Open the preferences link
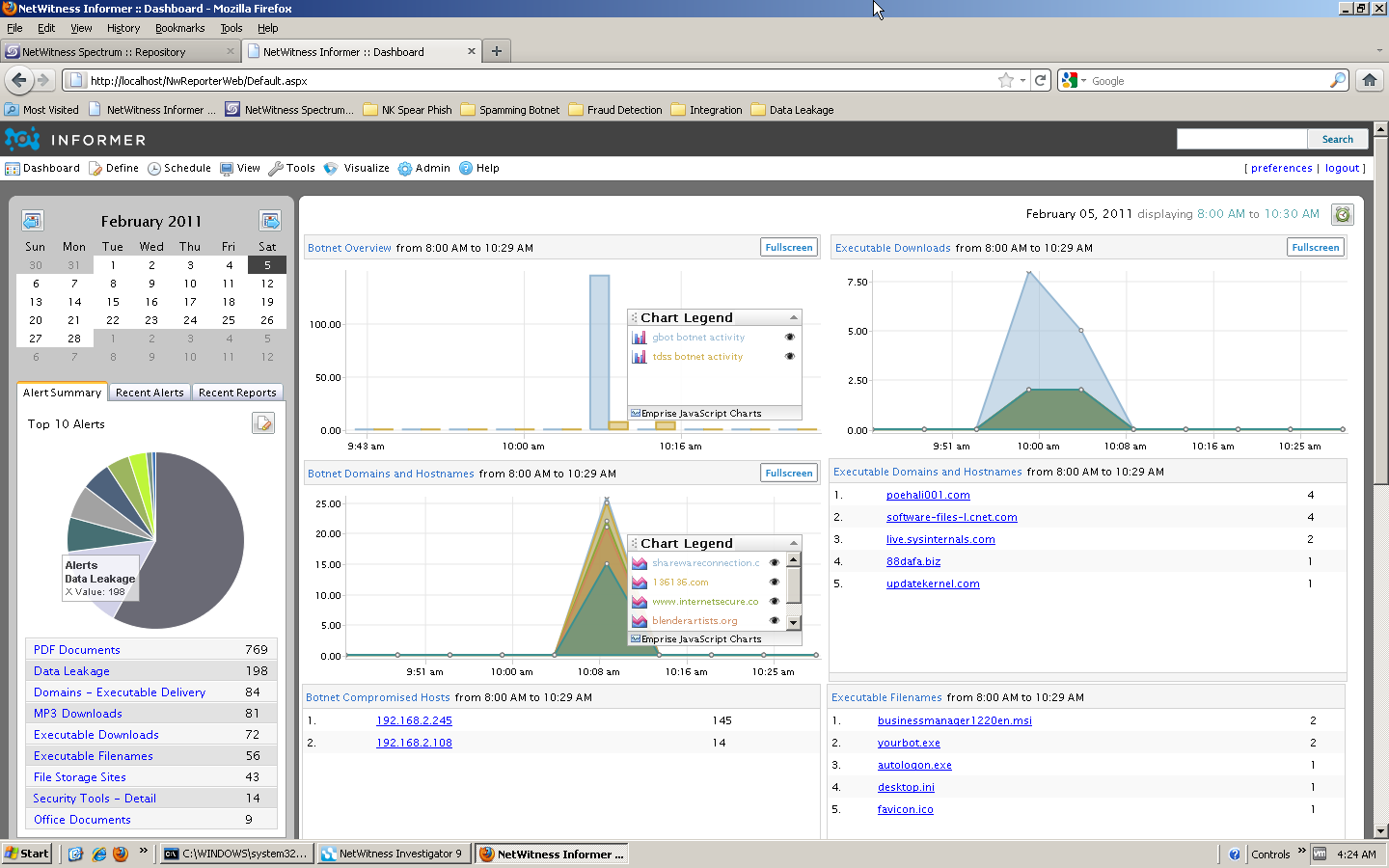1389x868 pixels. point(1282,168)
